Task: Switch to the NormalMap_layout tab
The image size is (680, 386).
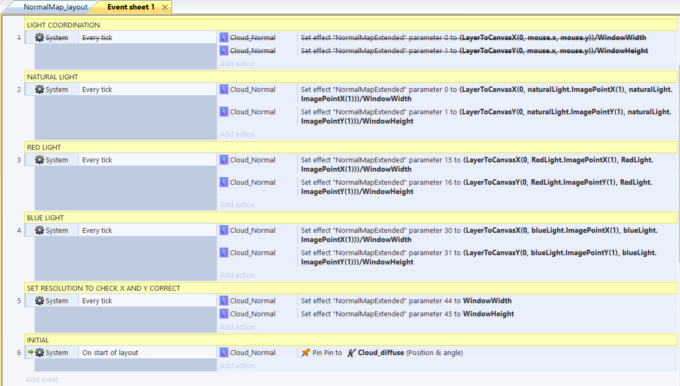Action: pos(55,7)
